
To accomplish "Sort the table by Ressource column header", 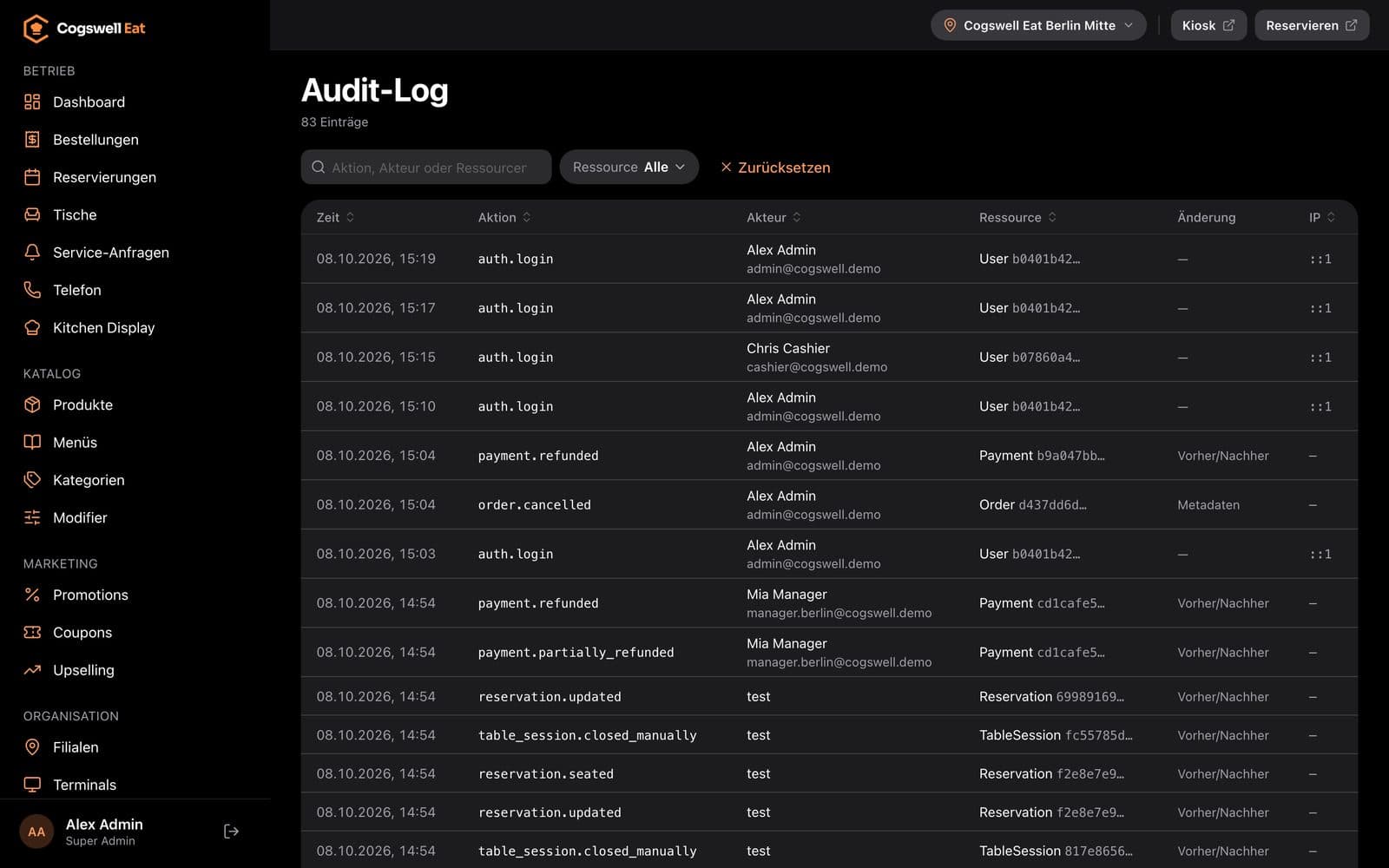I will (x=1017, y=217).
